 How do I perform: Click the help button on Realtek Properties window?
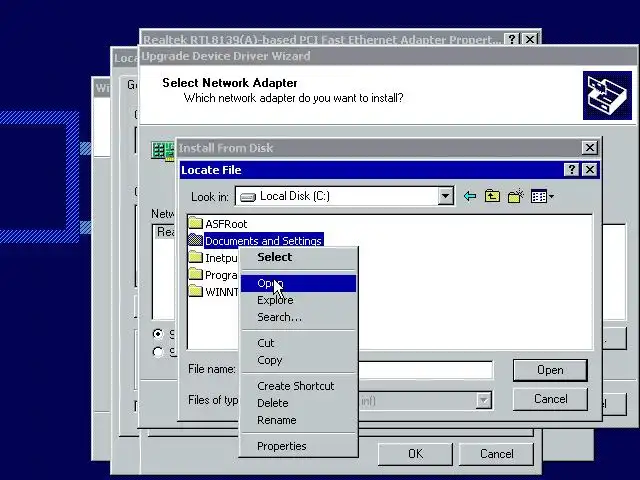(511, 39)
